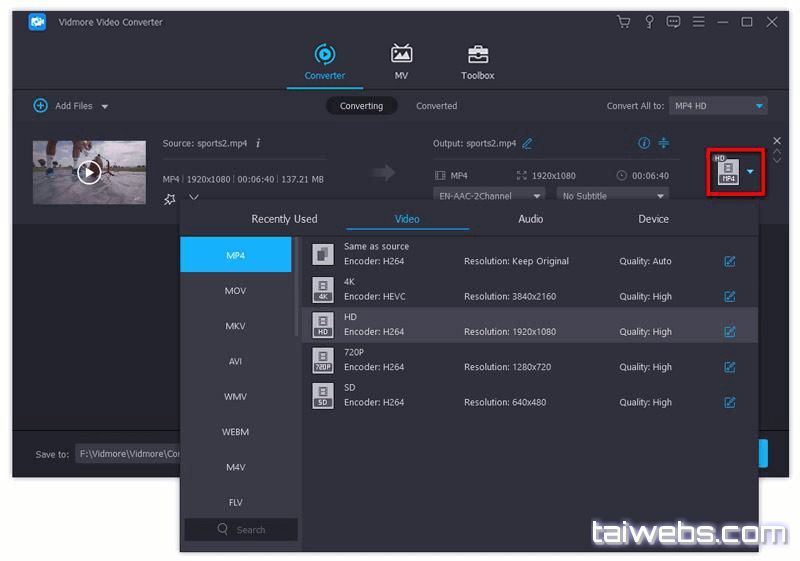The width and height of the screenshot is (800, 561).
Task: Select MKV from the format list
Action: (235, 326)
